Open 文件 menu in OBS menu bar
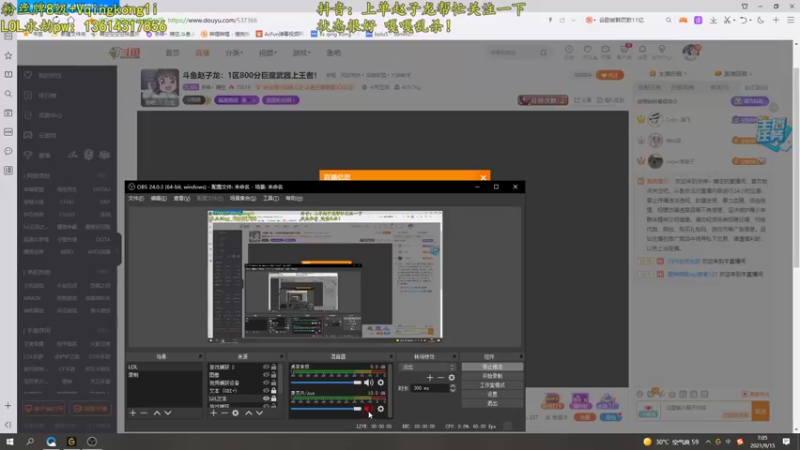 coord(136,198)
